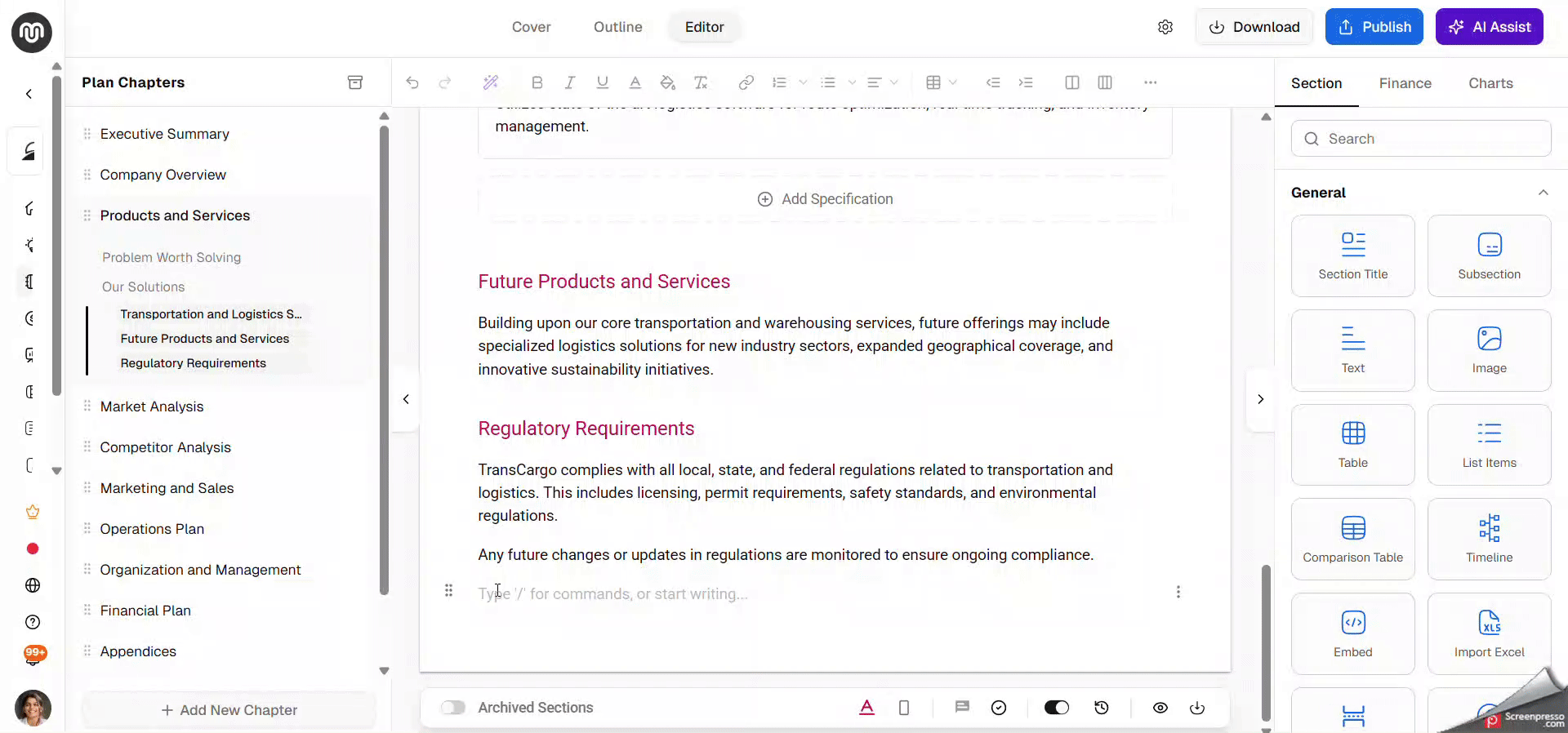The image size is (1568, 733).
Task: Insert a Comparison Table block
Action: click(1353, 539)
